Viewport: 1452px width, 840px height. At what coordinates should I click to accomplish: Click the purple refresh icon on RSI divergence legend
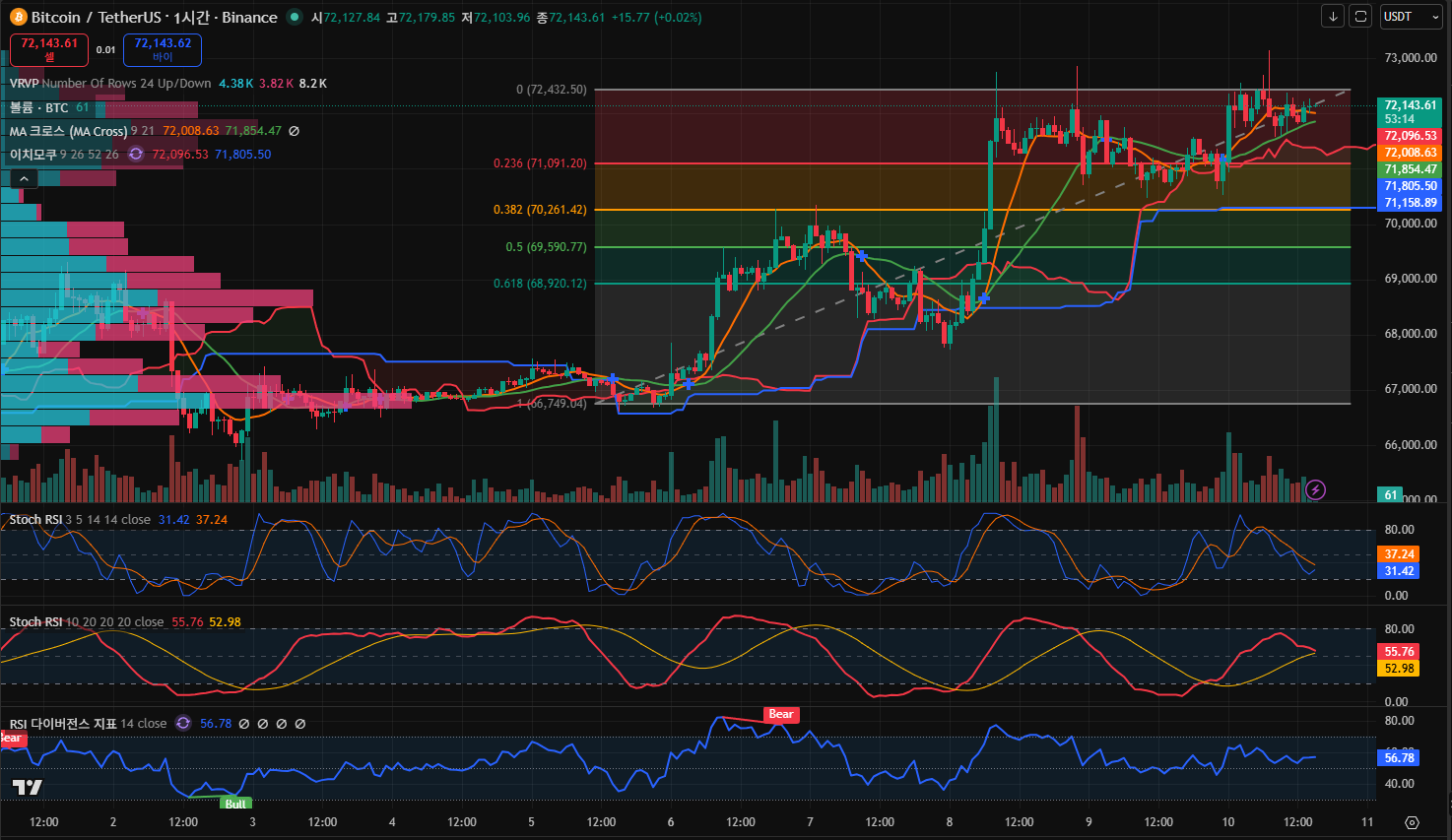(183, 723)
